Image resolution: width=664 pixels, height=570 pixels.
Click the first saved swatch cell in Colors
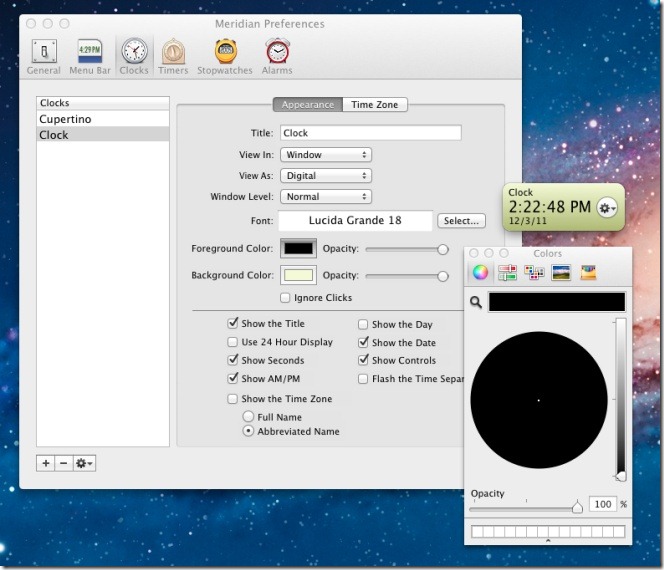click(477, 531)
